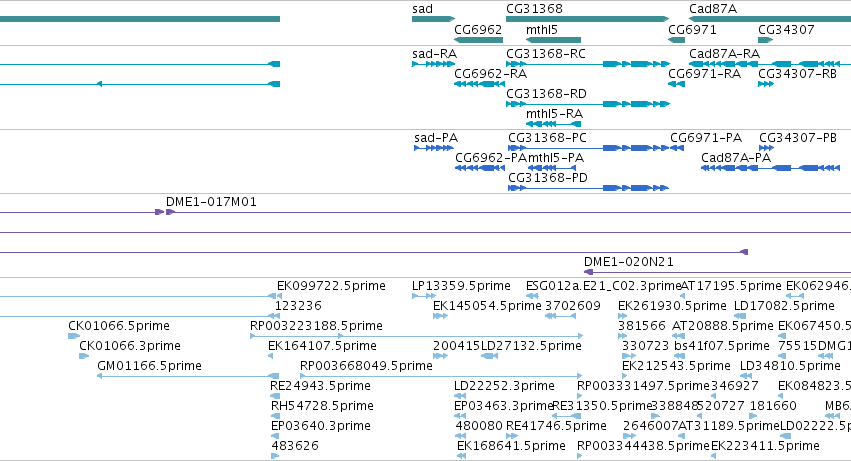Select protein CG6971-PA label
This screenshot has width=851, height=461.
[706, 138]
